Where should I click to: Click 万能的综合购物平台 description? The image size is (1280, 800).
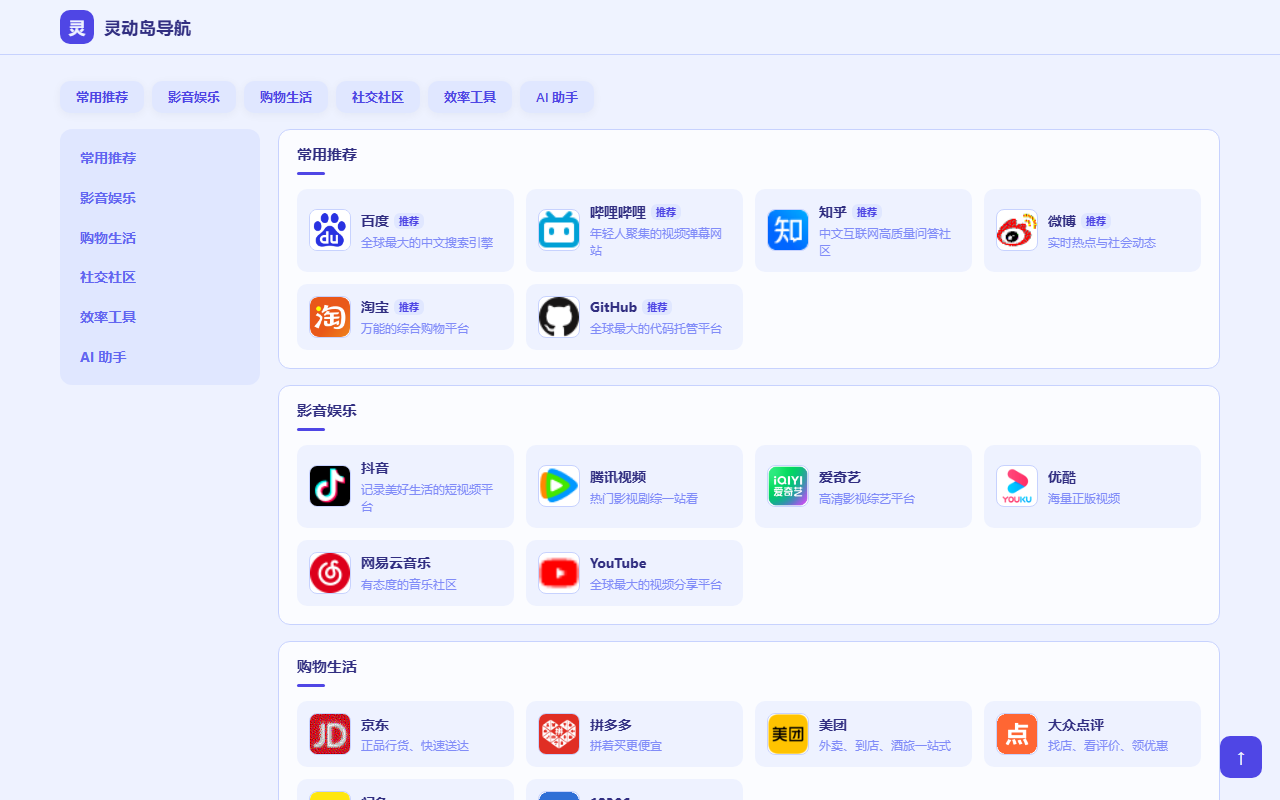(415, 328)
